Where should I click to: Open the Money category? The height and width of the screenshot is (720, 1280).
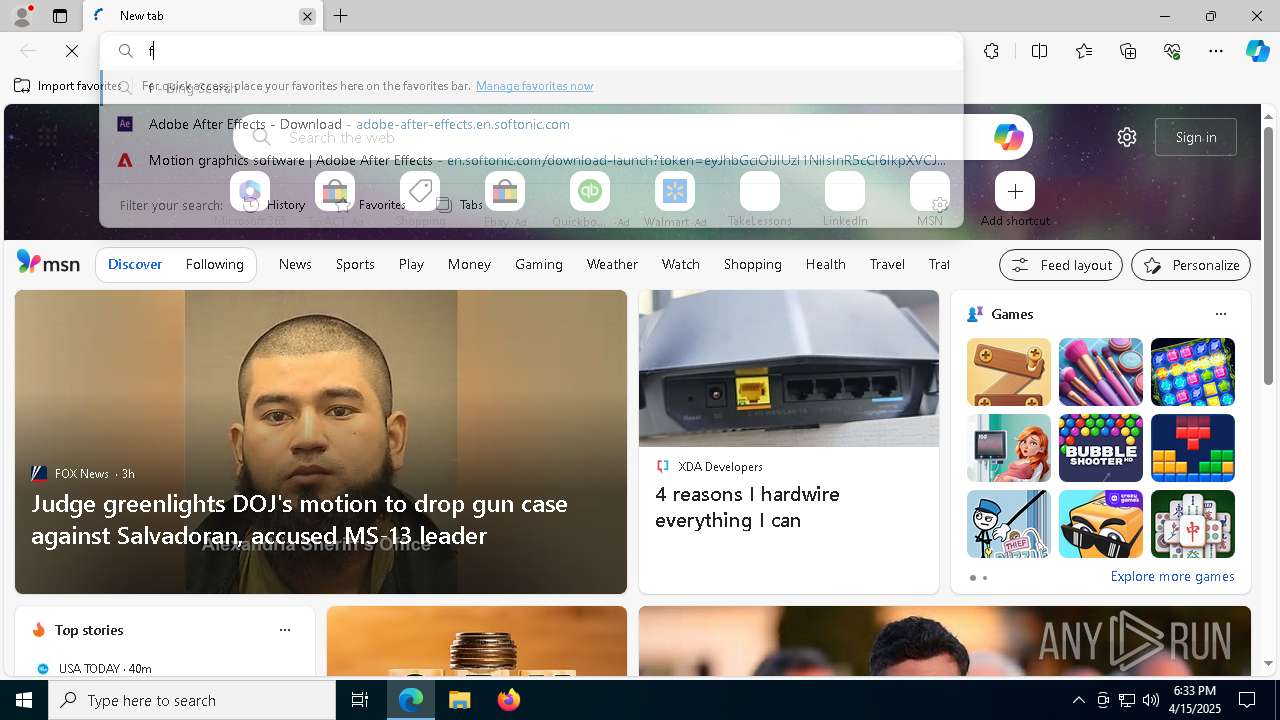469,264
